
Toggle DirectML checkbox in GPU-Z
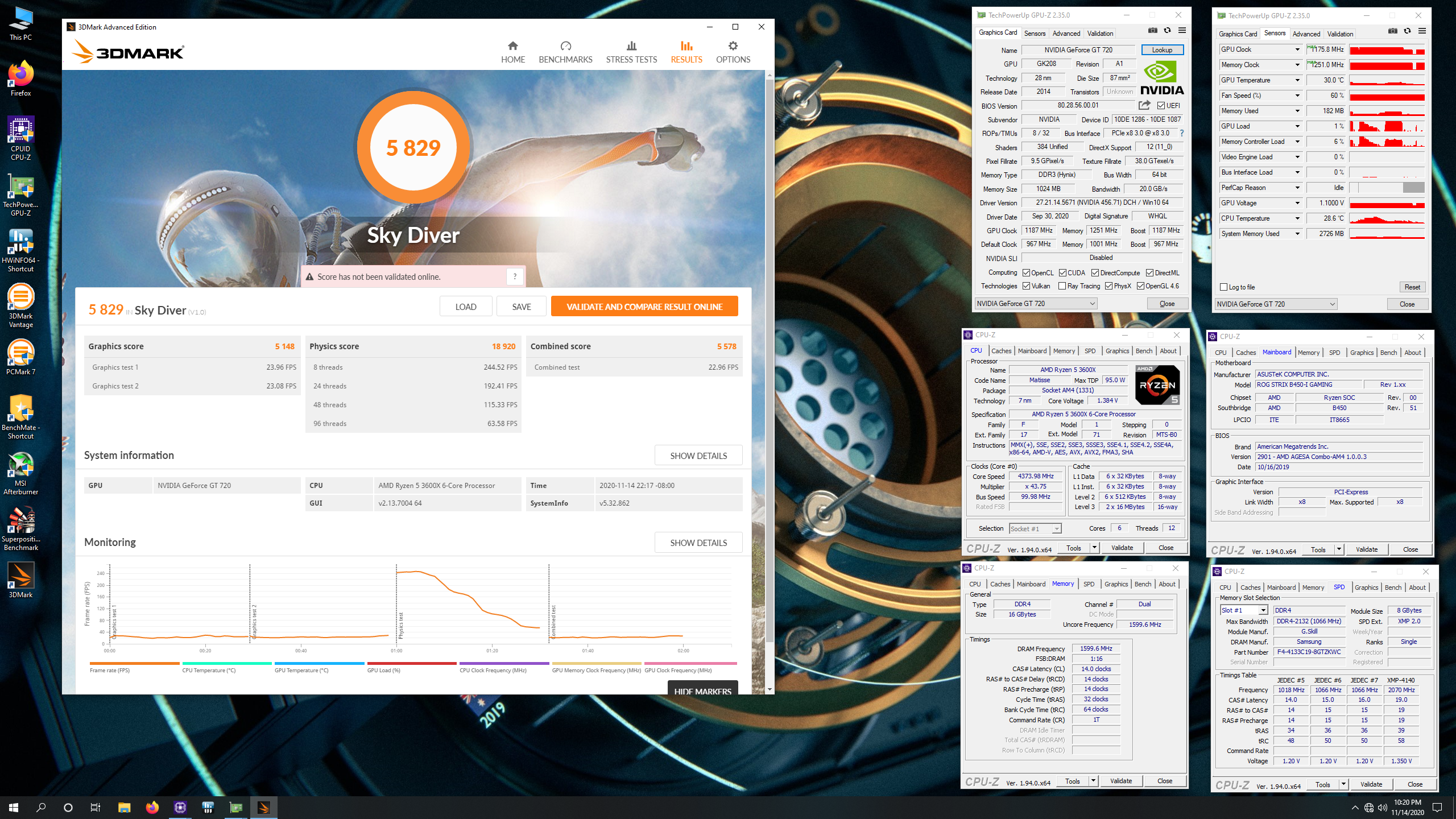[1149, 273]
